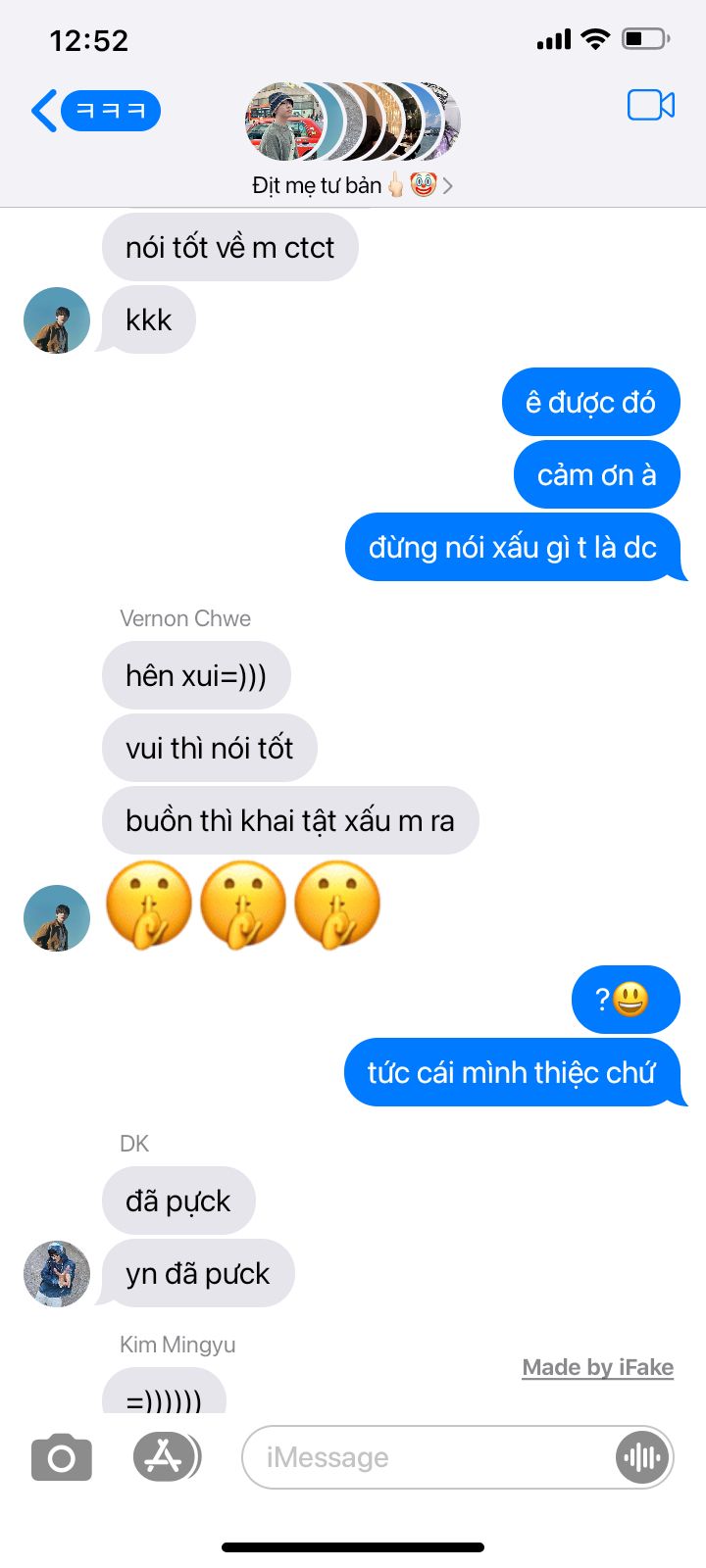This screenshot has height=1568, width=706.
Task: Open group chat title "Địt mẹ tư bản"
Action: coord(317,185)
